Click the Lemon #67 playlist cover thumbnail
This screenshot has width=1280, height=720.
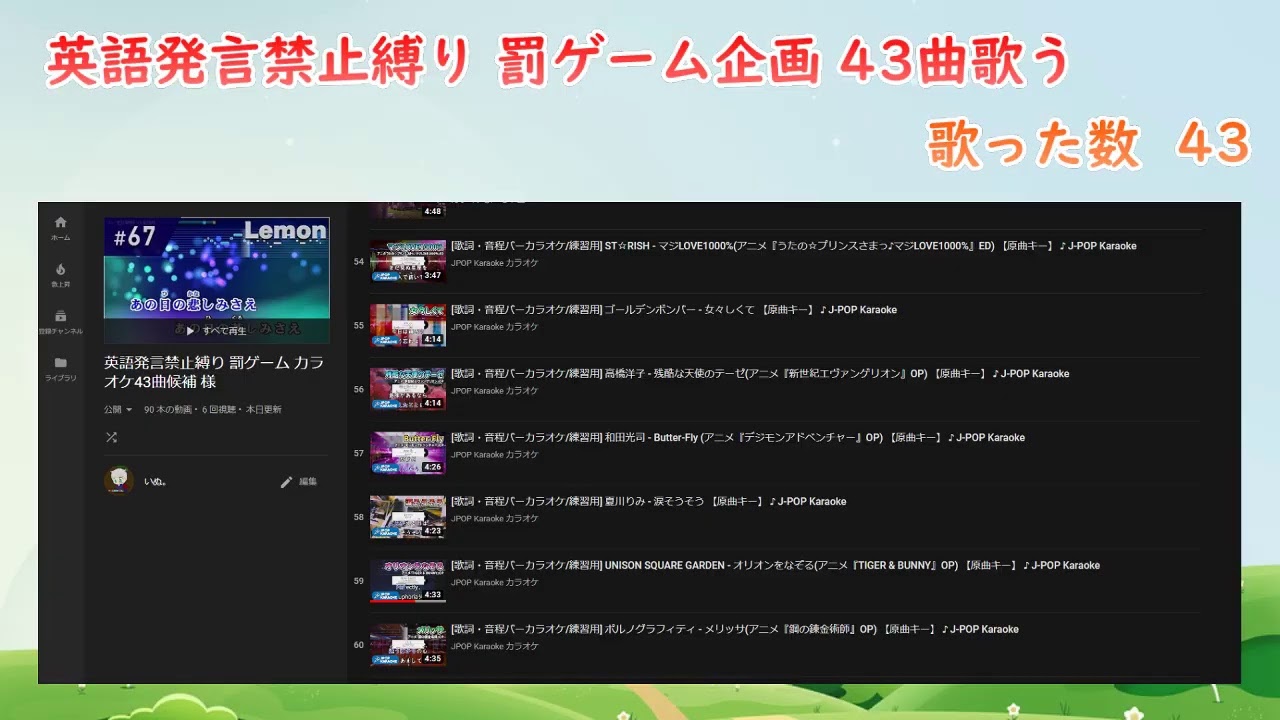(217, 281)
